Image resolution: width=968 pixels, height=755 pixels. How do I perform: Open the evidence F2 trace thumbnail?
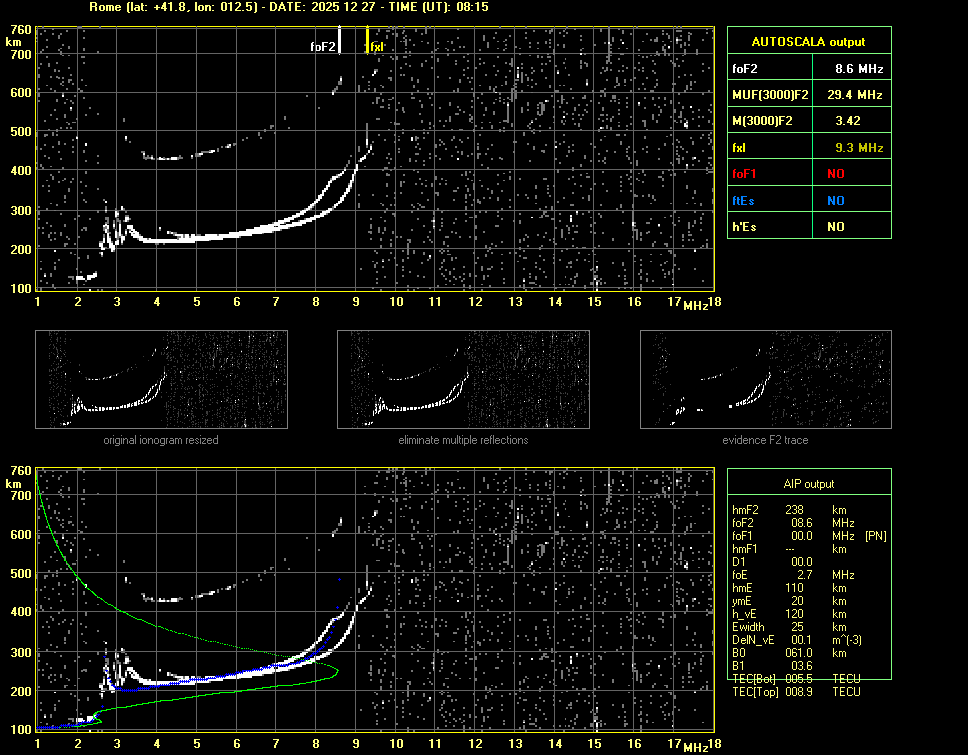[x=765, y=380]
